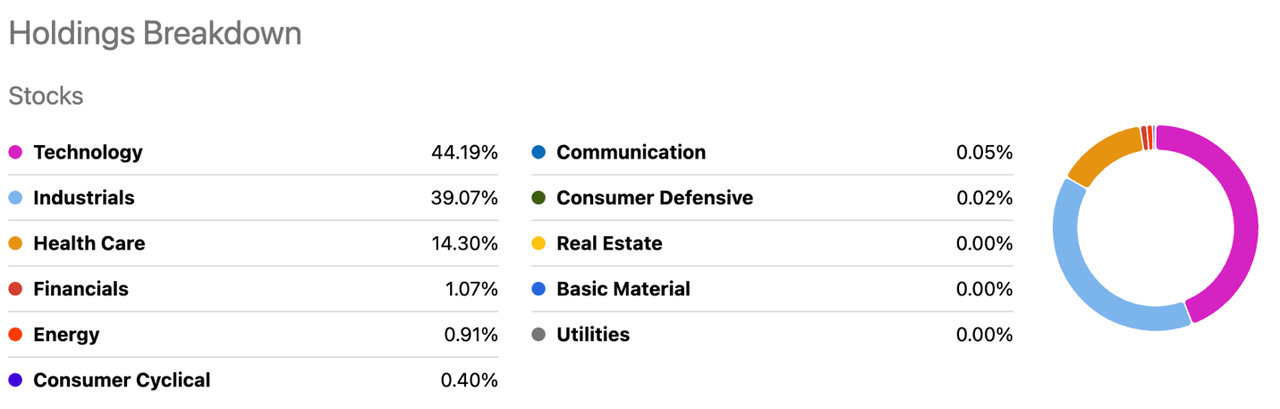Select the Technology sector label
The width and height of the screenshot is (1280, 409).
[x=88, y=153]
